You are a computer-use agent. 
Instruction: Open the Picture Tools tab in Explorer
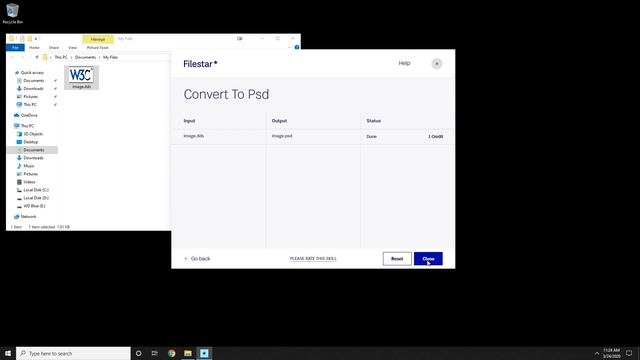pyautogui.click(x=98, y=48)
